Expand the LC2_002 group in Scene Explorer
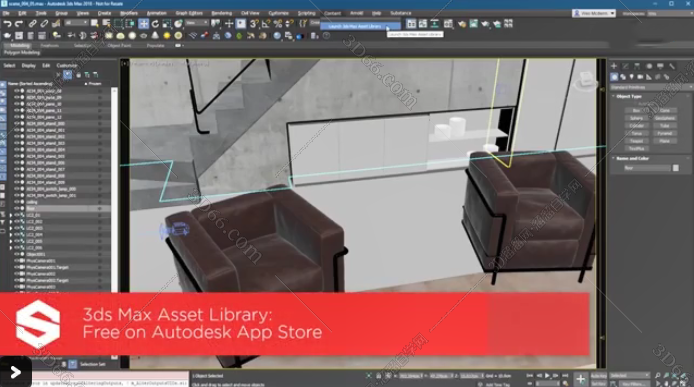 coord(11,221)
